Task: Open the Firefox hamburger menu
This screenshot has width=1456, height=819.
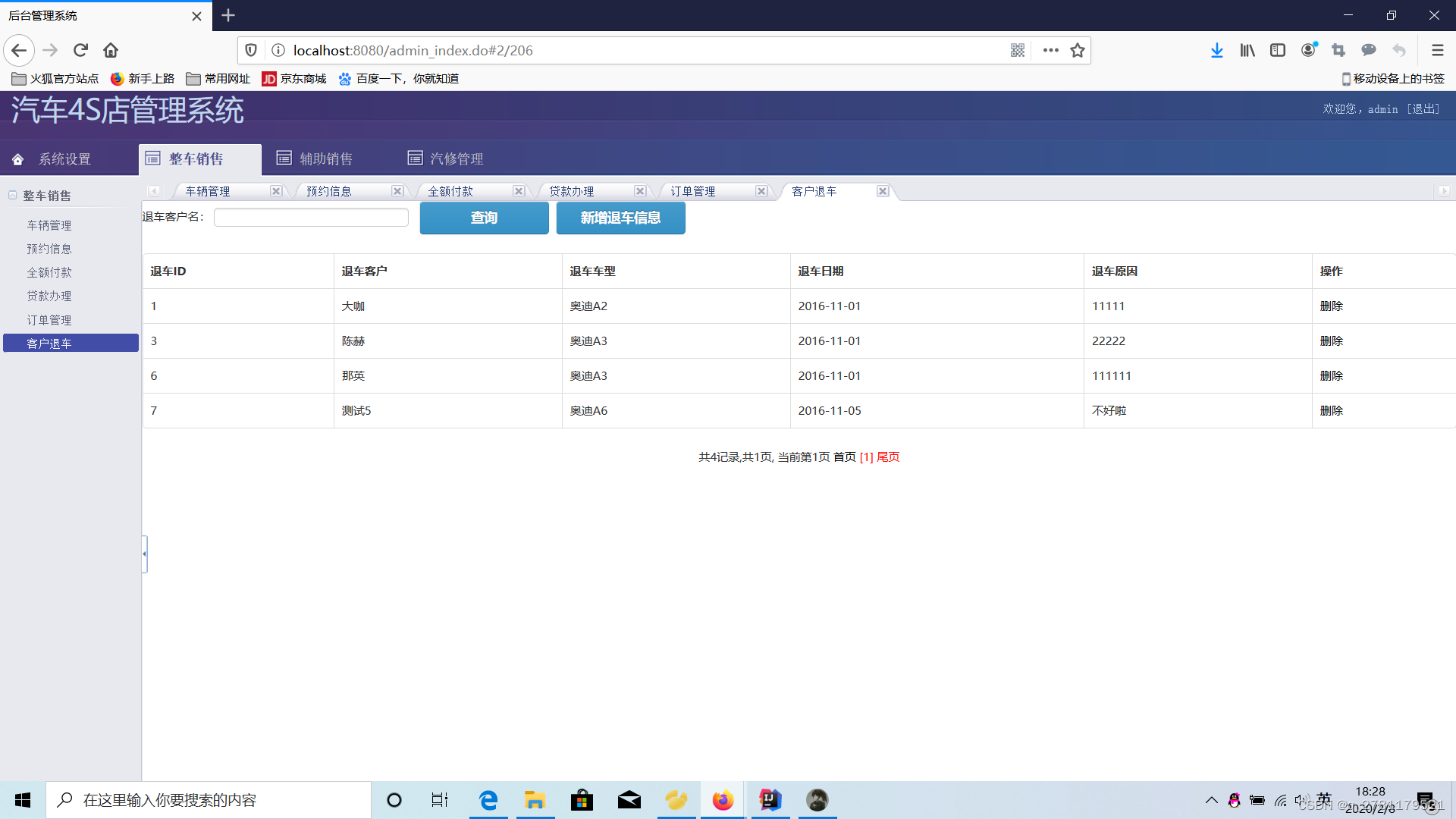Action: [1437, 50]
